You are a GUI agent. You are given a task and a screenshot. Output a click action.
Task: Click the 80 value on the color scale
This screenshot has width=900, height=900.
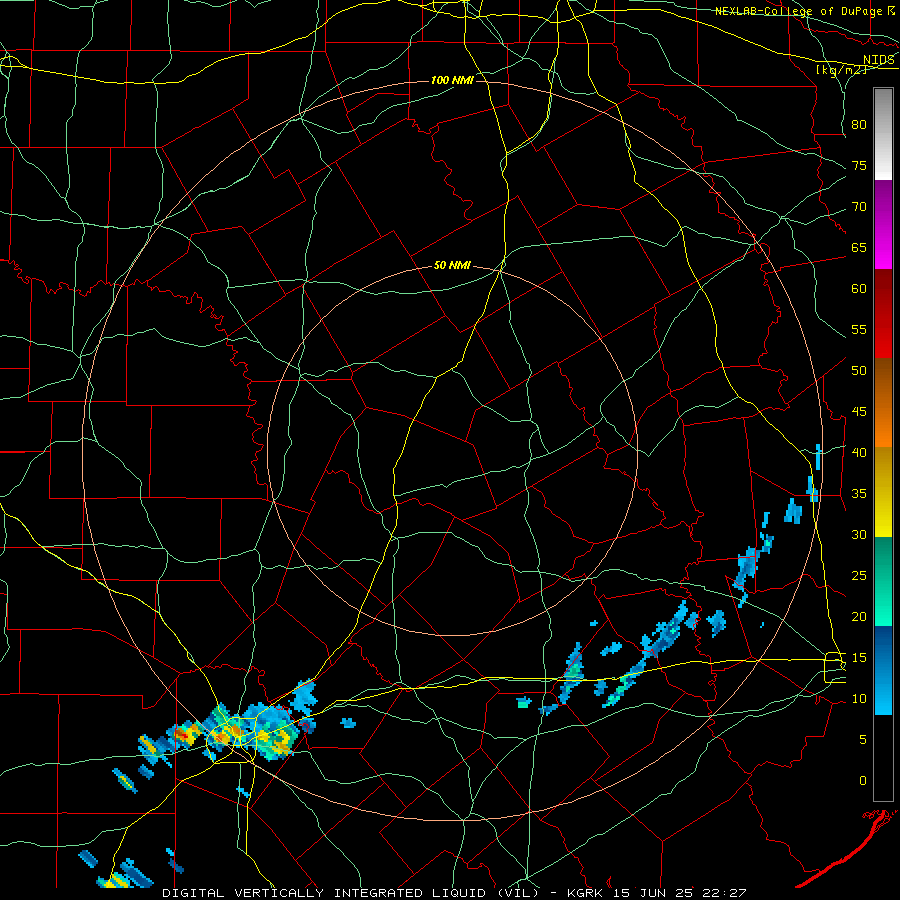tap(859, 125)
